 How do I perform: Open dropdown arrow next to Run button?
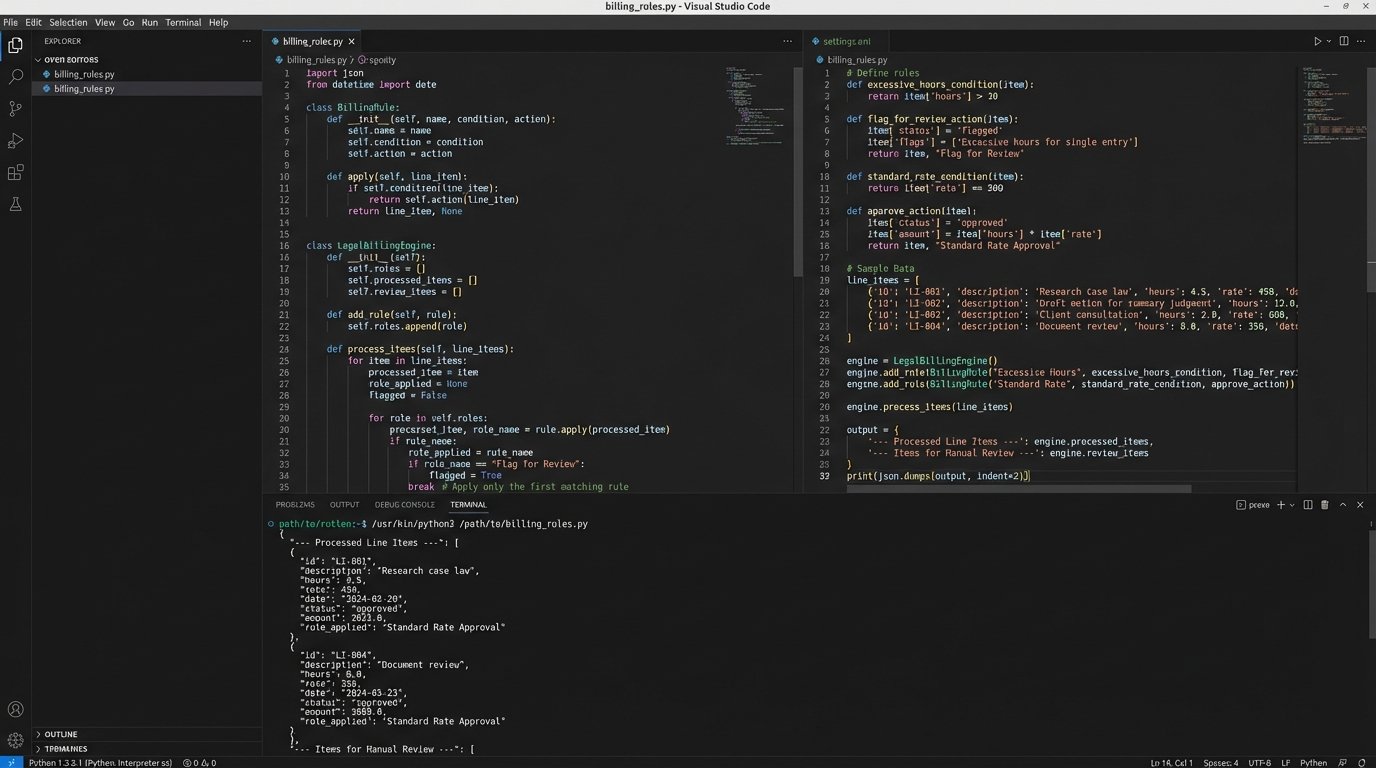pyautogui.click(x=1329, y=41)
